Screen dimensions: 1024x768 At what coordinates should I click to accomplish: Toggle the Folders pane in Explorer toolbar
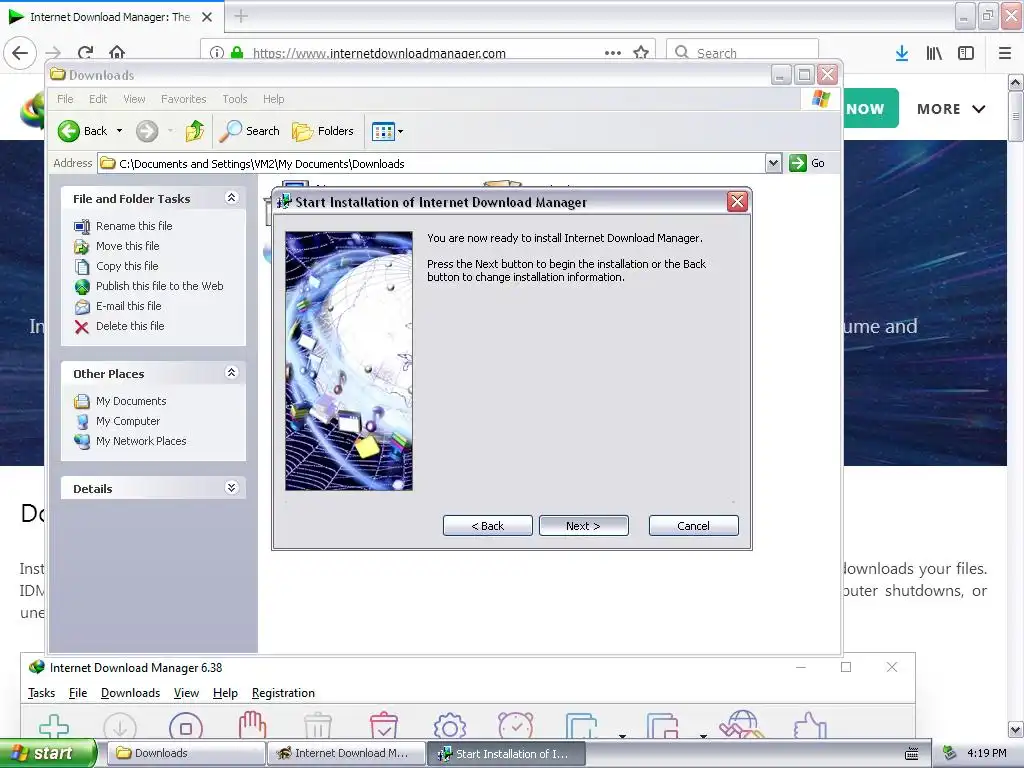[323, 131]
